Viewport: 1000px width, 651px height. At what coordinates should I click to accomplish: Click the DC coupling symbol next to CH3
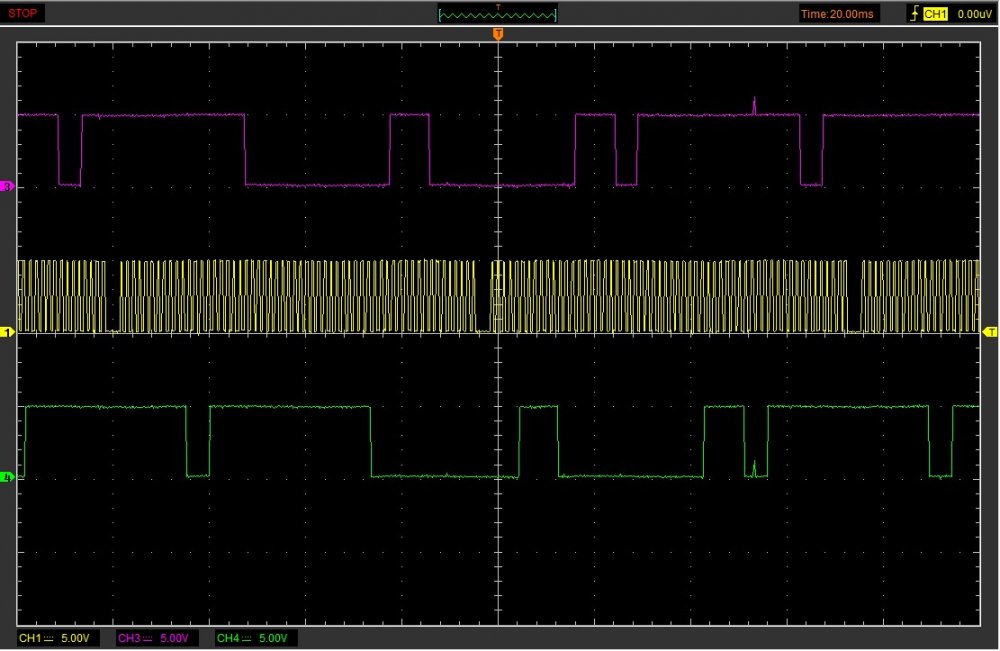point(147,638)
